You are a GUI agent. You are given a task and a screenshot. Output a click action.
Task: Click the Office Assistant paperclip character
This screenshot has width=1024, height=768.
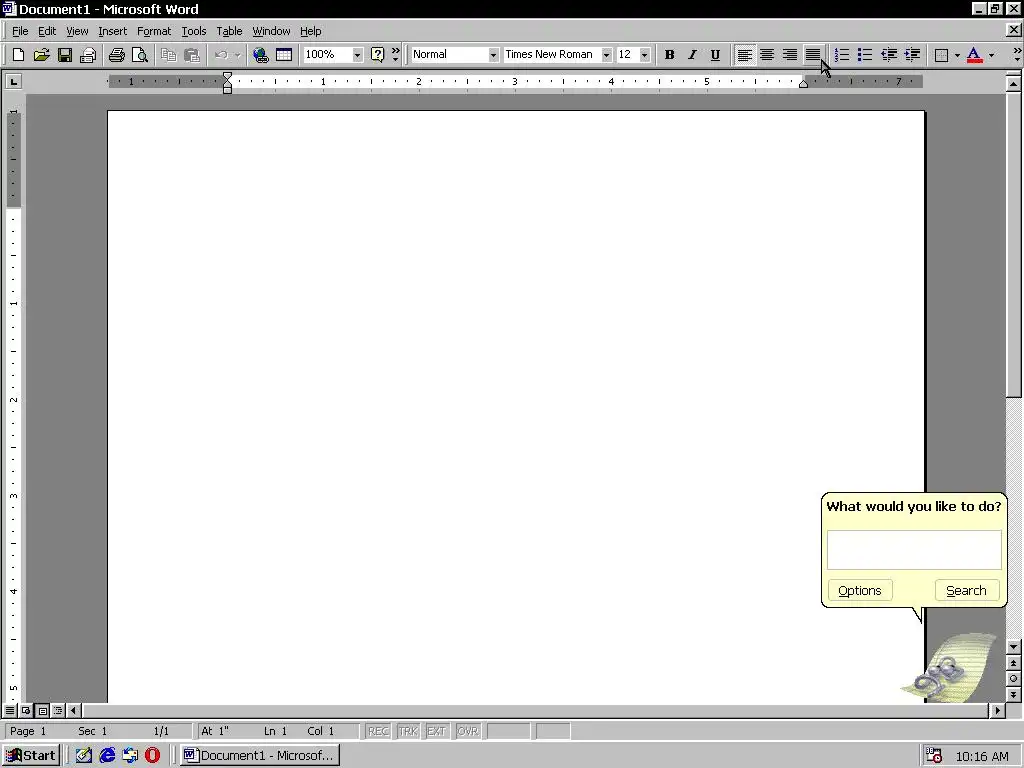949,668
